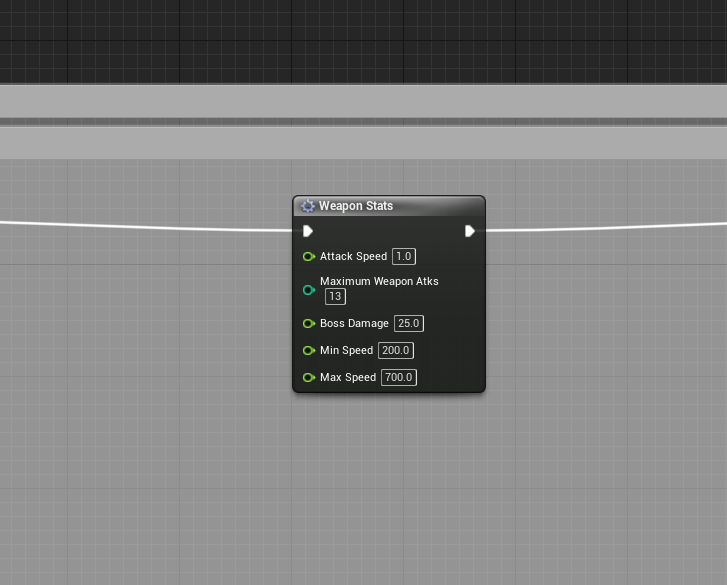Focus the Boss Damage value field 25.0
This screenshot has height=585, width=727.
coord(409,324)
